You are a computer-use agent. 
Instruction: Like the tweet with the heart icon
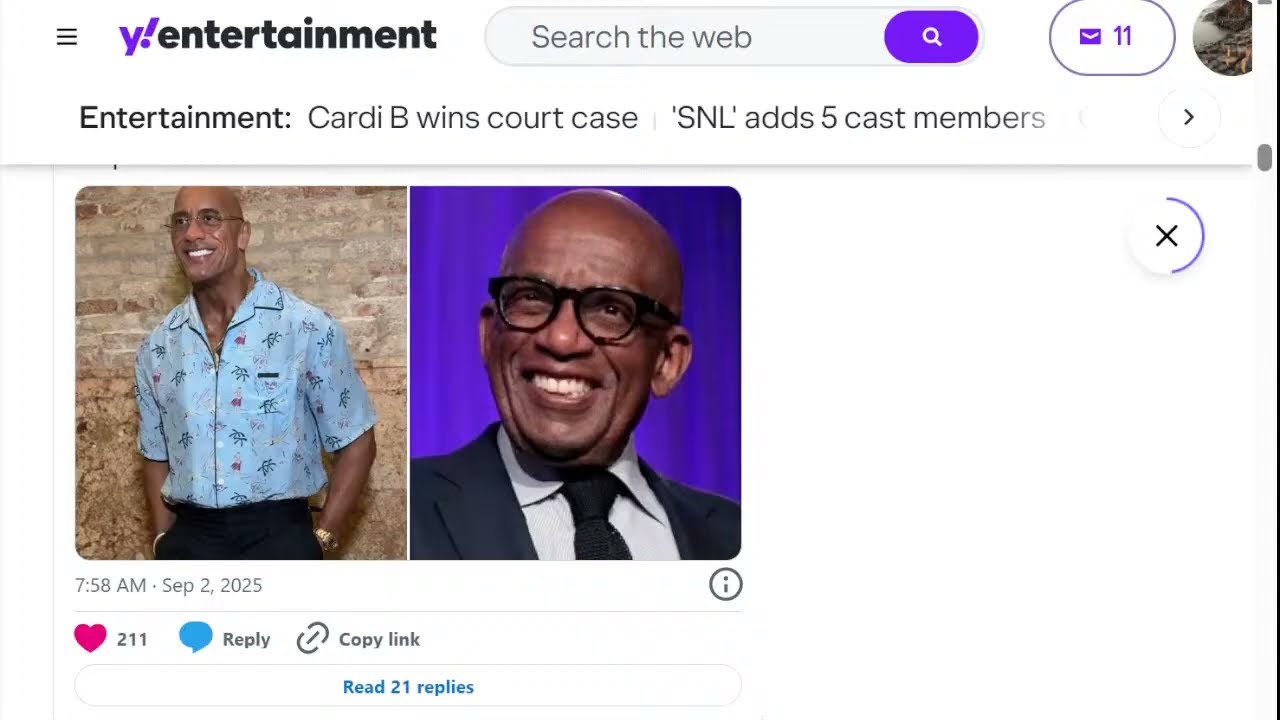[90, 638]
